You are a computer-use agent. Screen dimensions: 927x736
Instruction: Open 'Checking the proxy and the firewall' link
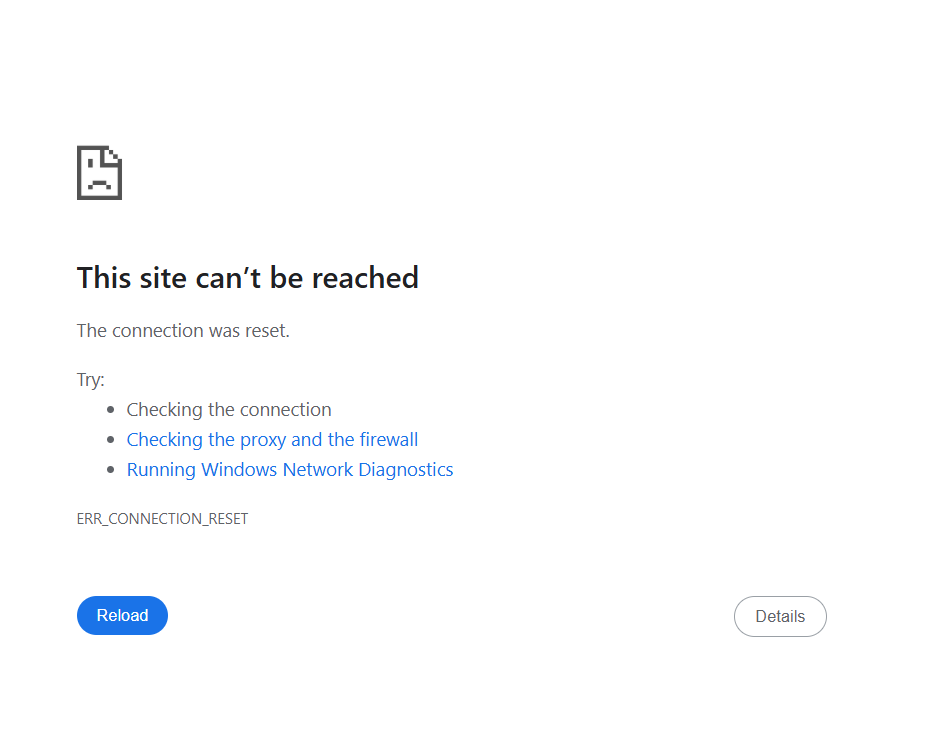(x=272, y=440)
